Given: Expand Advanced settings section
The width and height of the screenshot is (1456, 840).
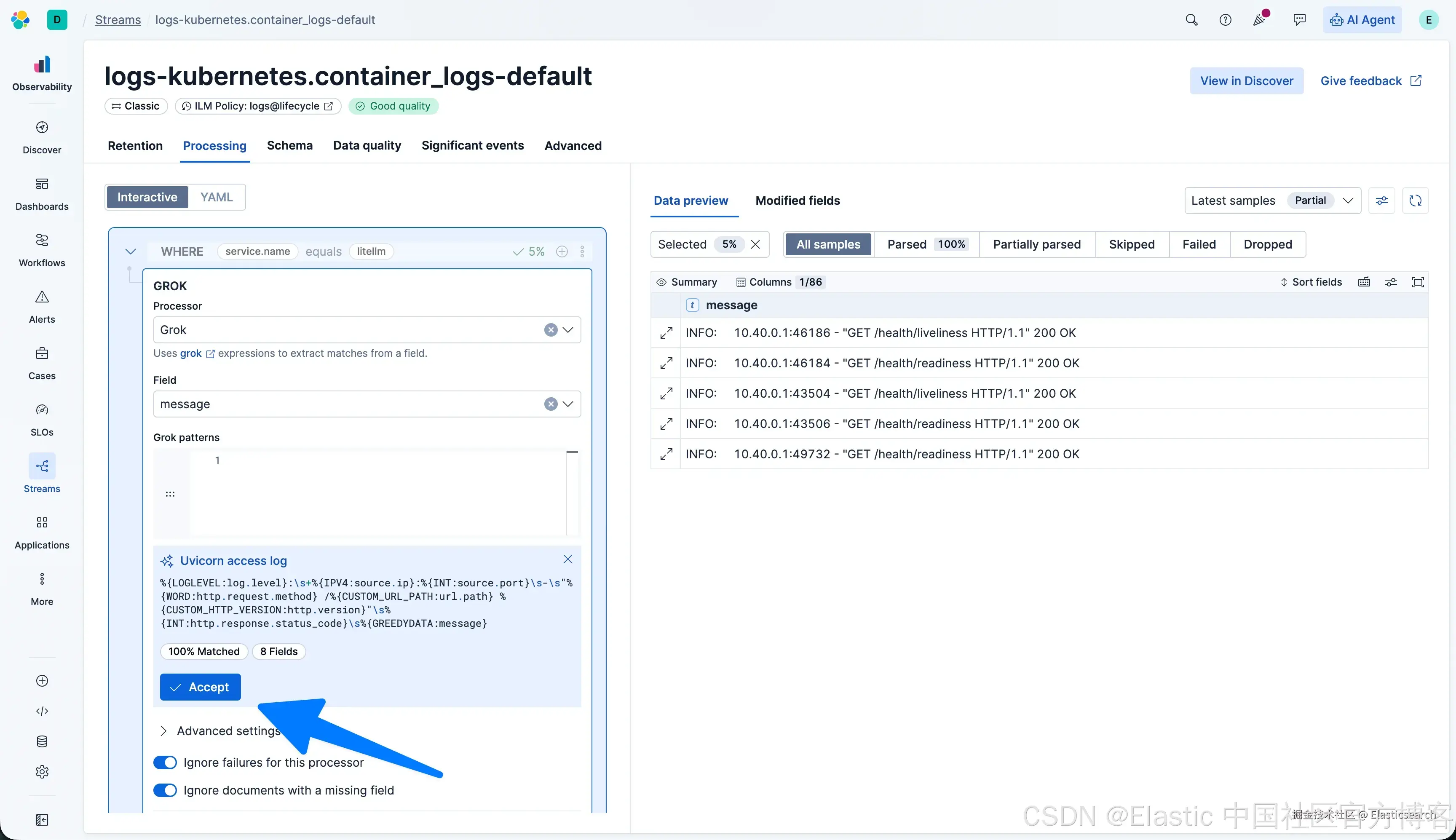Looking at the screenshot, I should tap(219, 730).
